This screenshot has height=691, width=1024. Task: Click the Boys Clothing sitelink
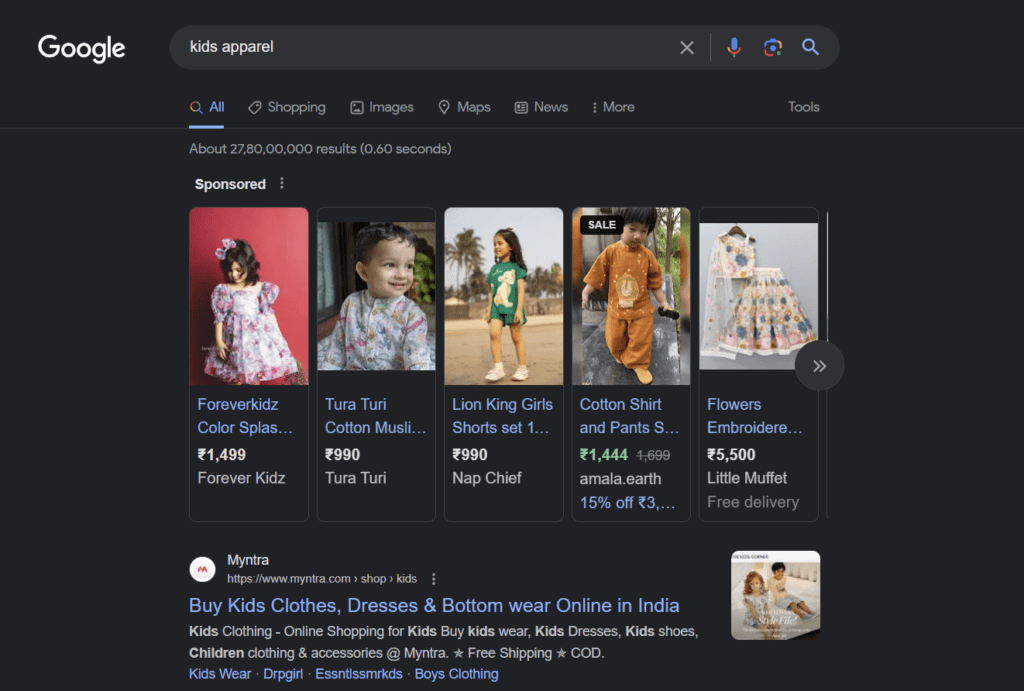pyautogui.click(x=456, y=674)
